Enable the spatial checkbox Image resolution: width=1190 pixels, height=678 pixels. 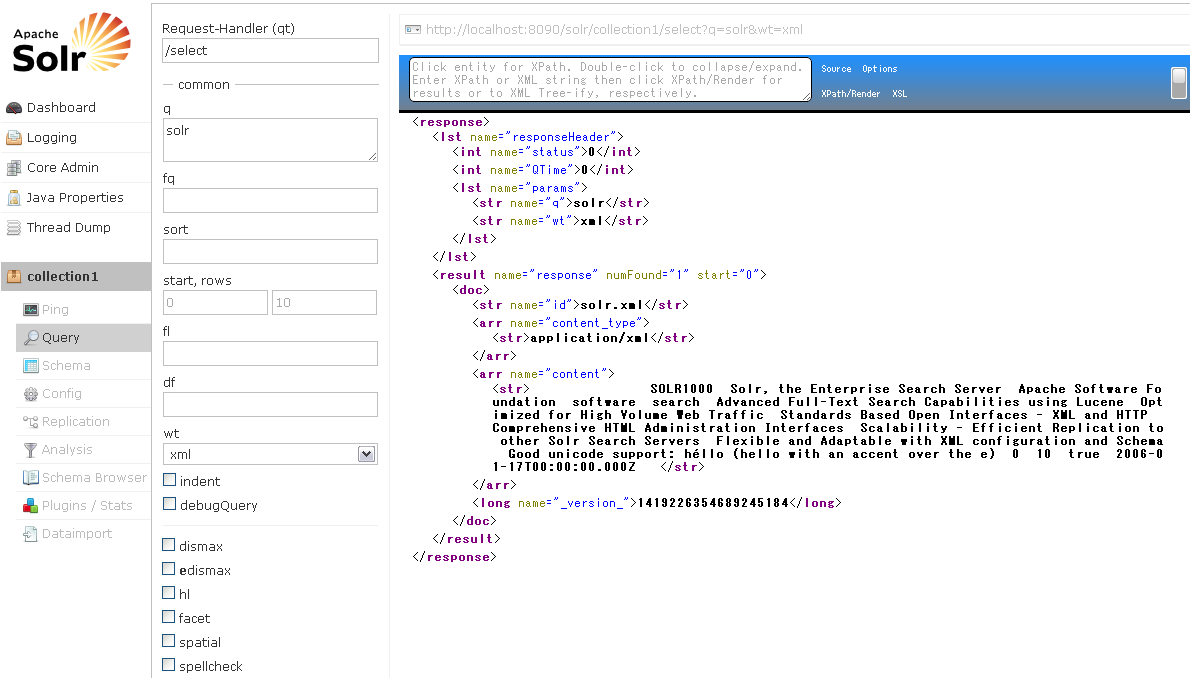(168, 641)
